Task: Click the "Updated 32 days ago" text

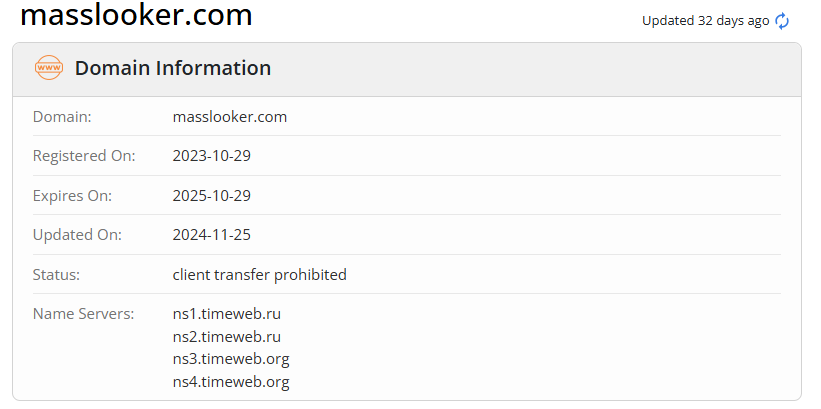Action: pyautogui.click(x=705, y=21)
